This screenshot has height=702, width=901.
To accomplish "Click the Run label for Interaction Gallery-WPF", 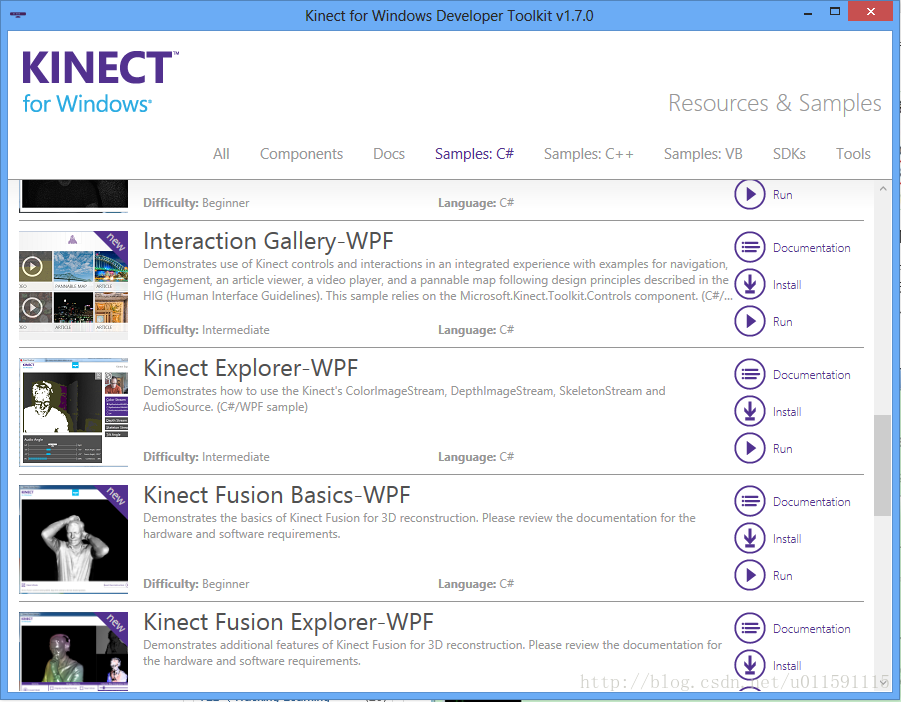I will 782,322.
